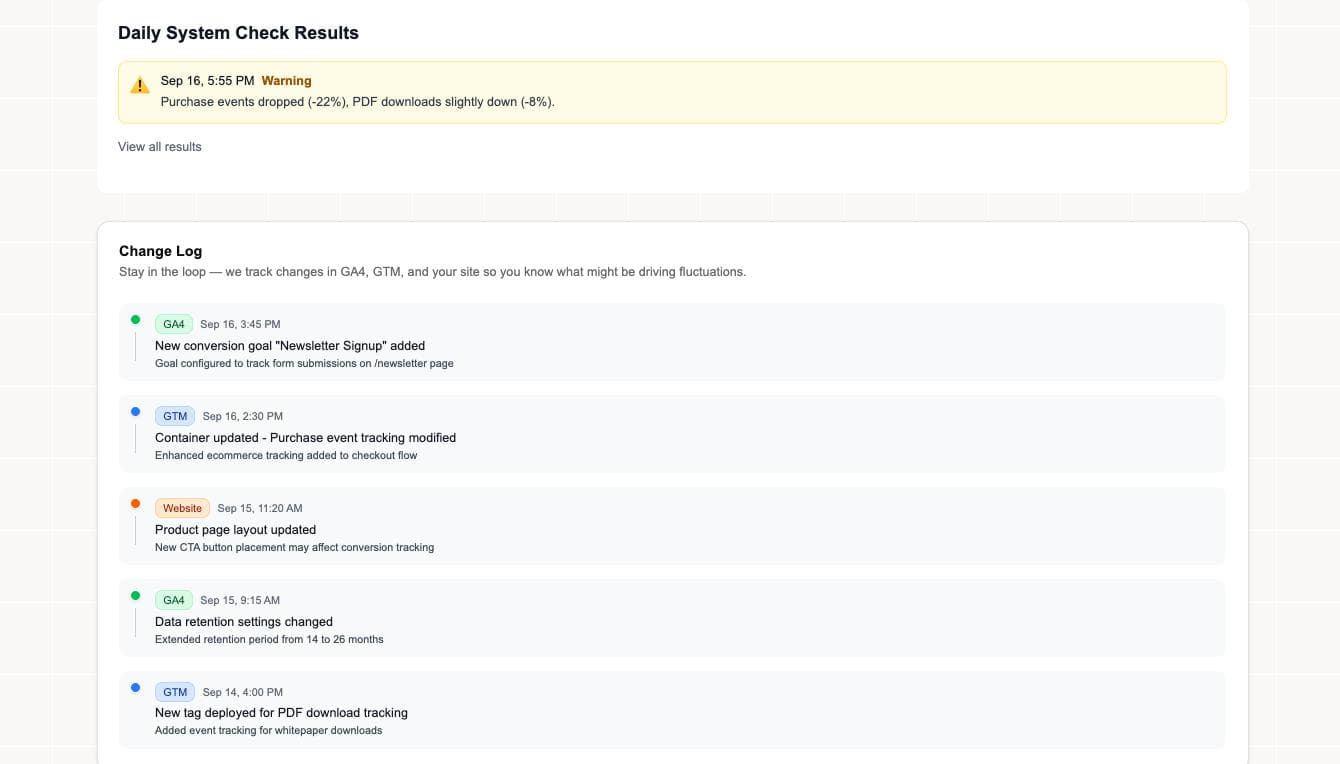Open the New tag deployed for PDF entry title
1340x764 pixels.
281,713
